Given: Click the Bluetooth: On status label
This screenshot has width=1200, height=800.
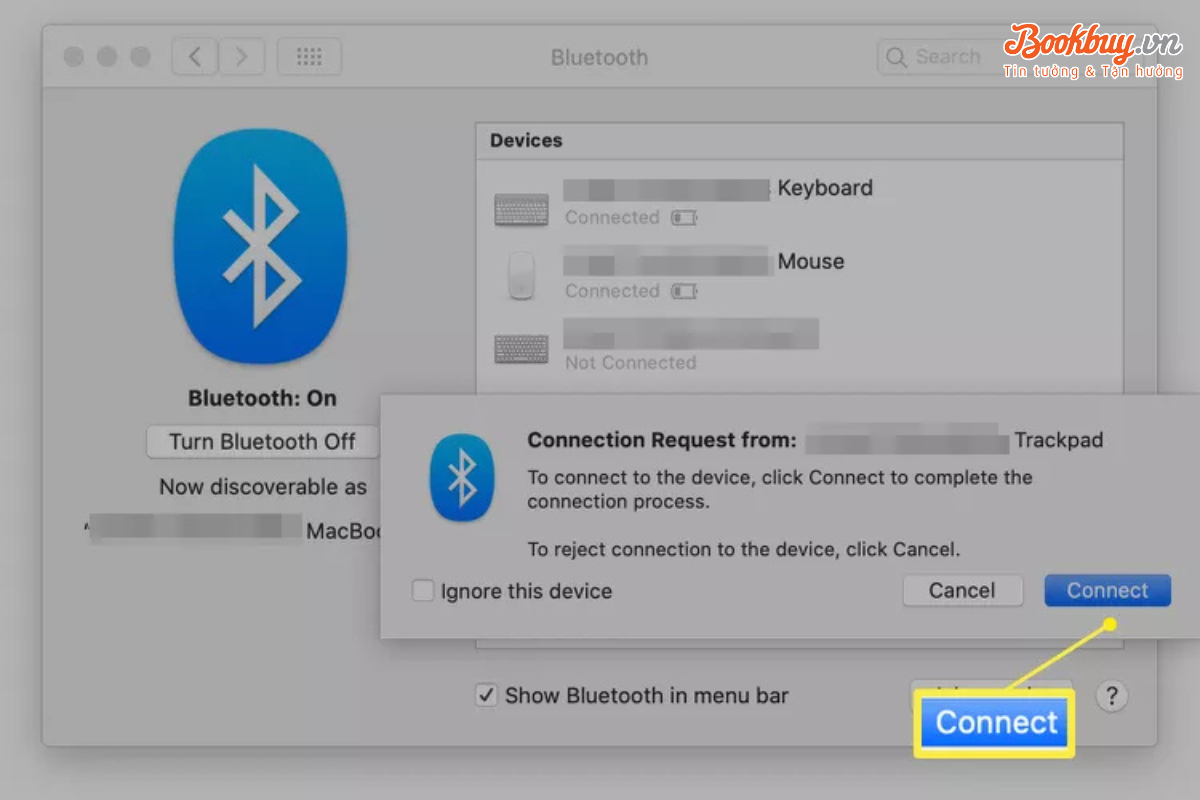Looking at the screenshot, I should click(262, 398).
